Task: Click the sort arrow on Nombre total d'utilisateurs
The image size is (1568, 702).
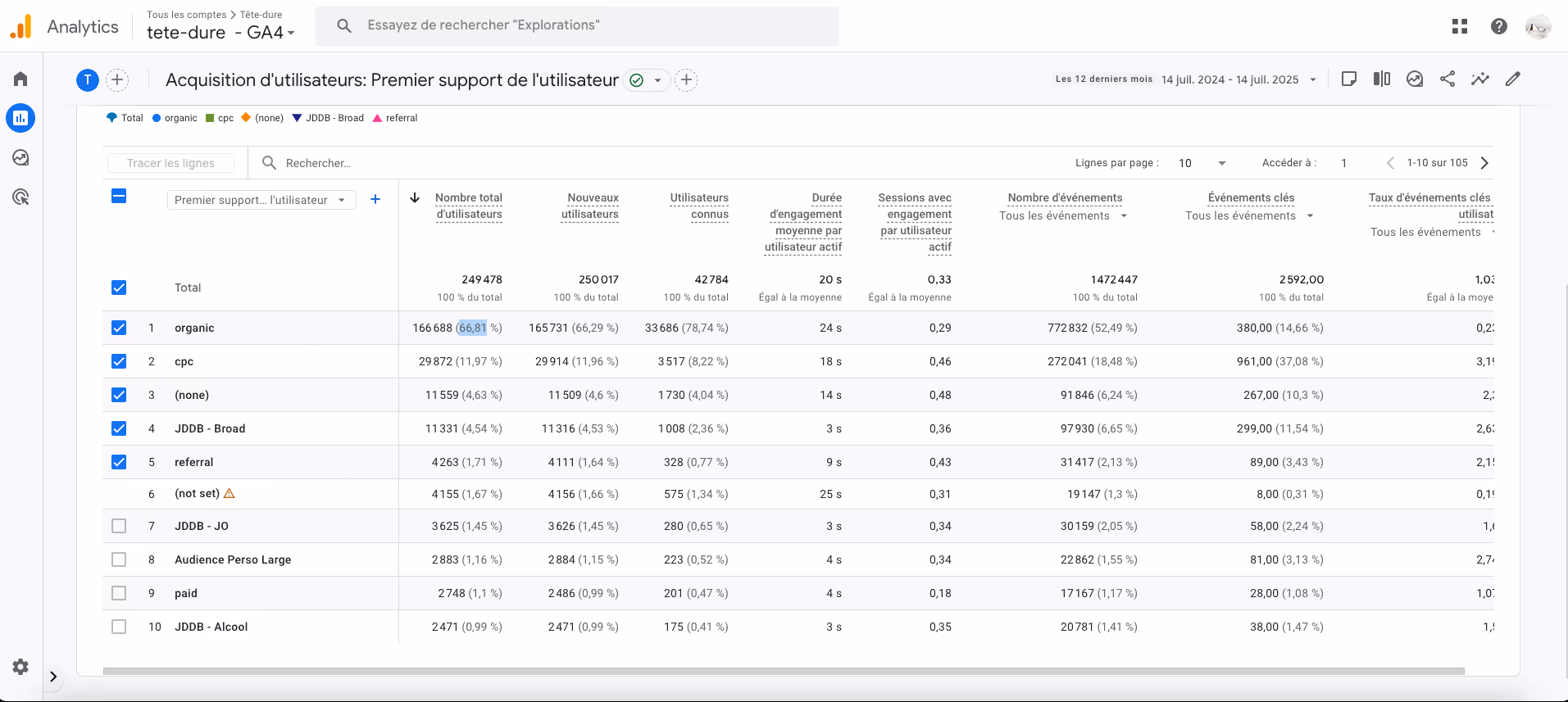Action: coord(415,198)
